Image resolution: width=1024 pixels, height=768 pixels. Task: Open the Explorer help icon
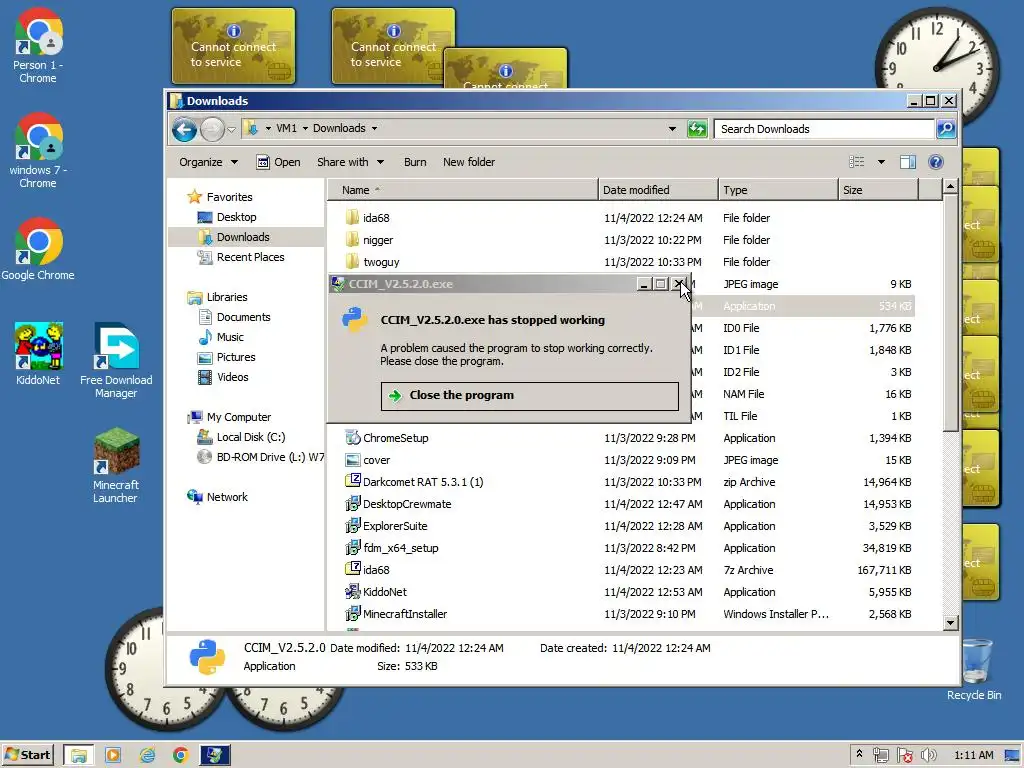tap(935, 162)
